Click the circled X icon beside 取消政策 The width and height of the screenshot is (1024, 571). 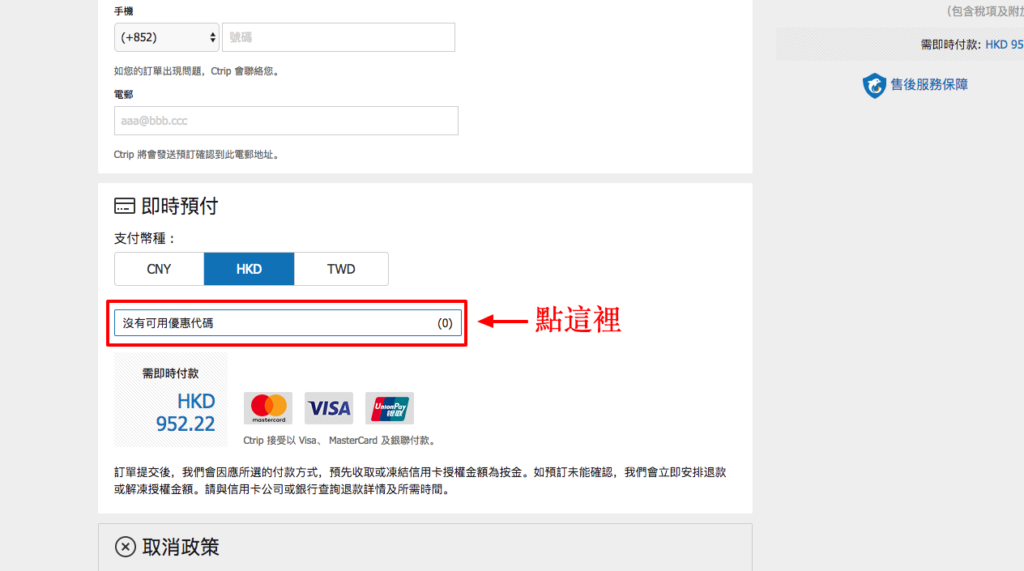(x=125, y=547)
